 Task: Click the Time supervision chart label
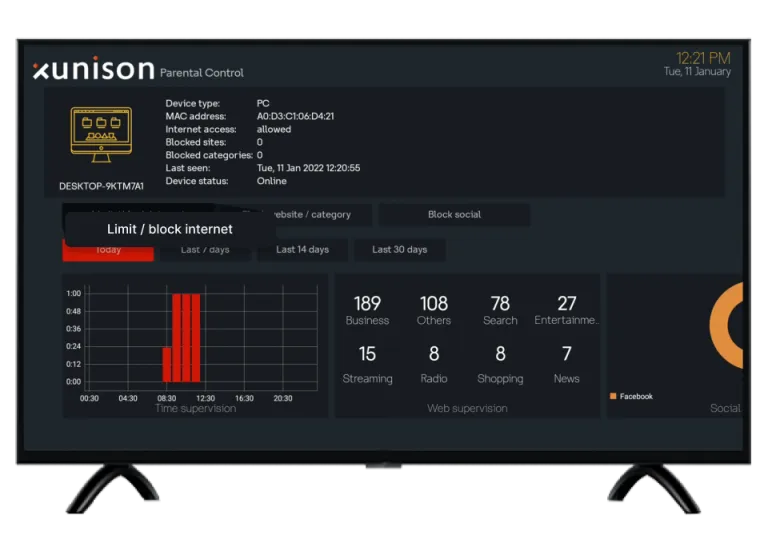click(x=195, y=408)
